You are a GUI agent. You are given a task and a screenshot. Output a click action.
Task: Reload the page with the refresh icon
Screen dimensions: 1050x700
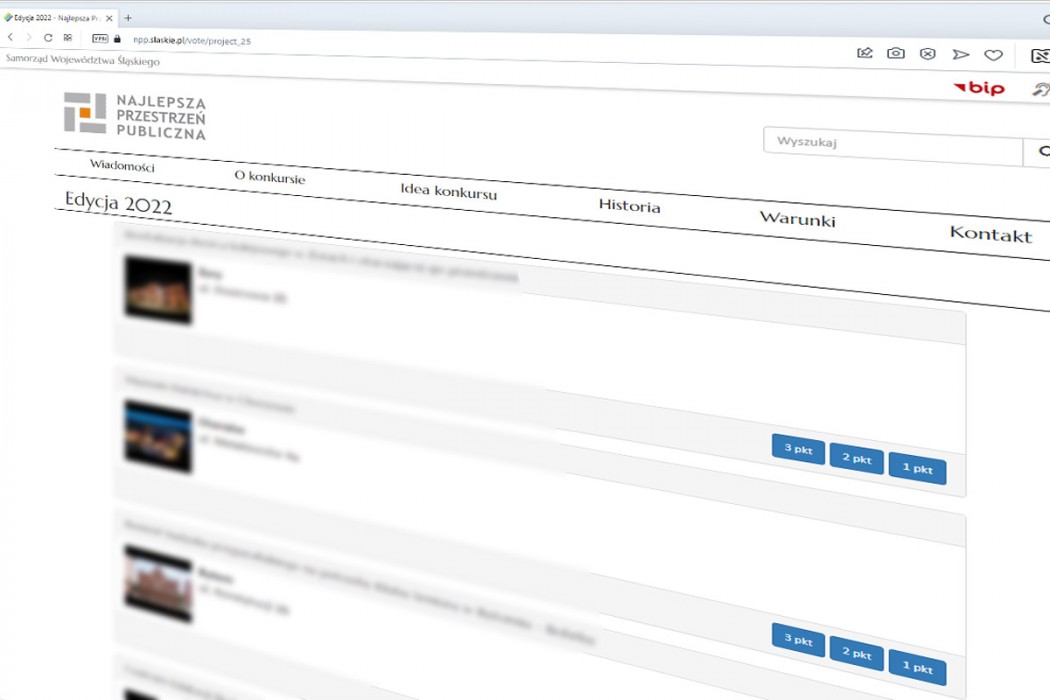point(48,38)
